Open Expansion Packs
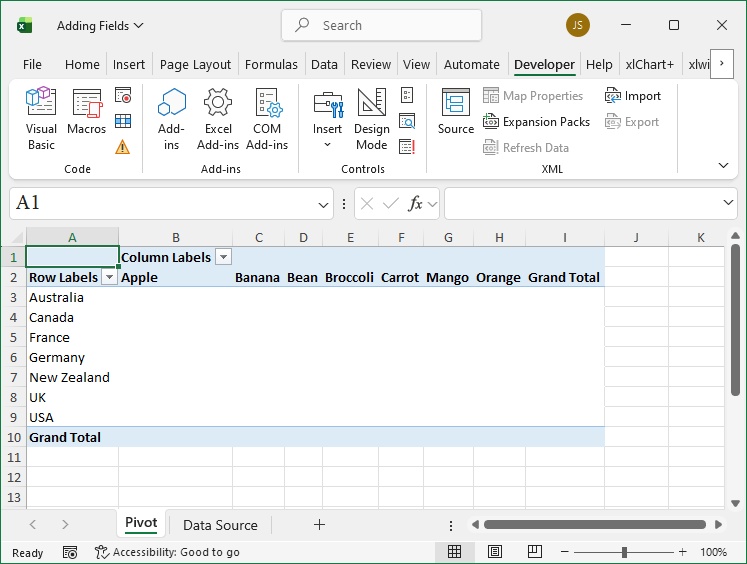This screenshot has height=564, width=747. (x=536, y=122)
